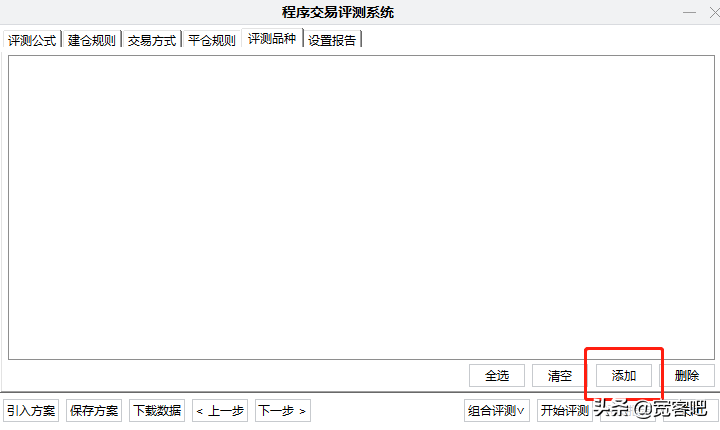Go back with < 上一步
Screen dimensions: 720x430
pyautogui.click(x=220, y=410)
